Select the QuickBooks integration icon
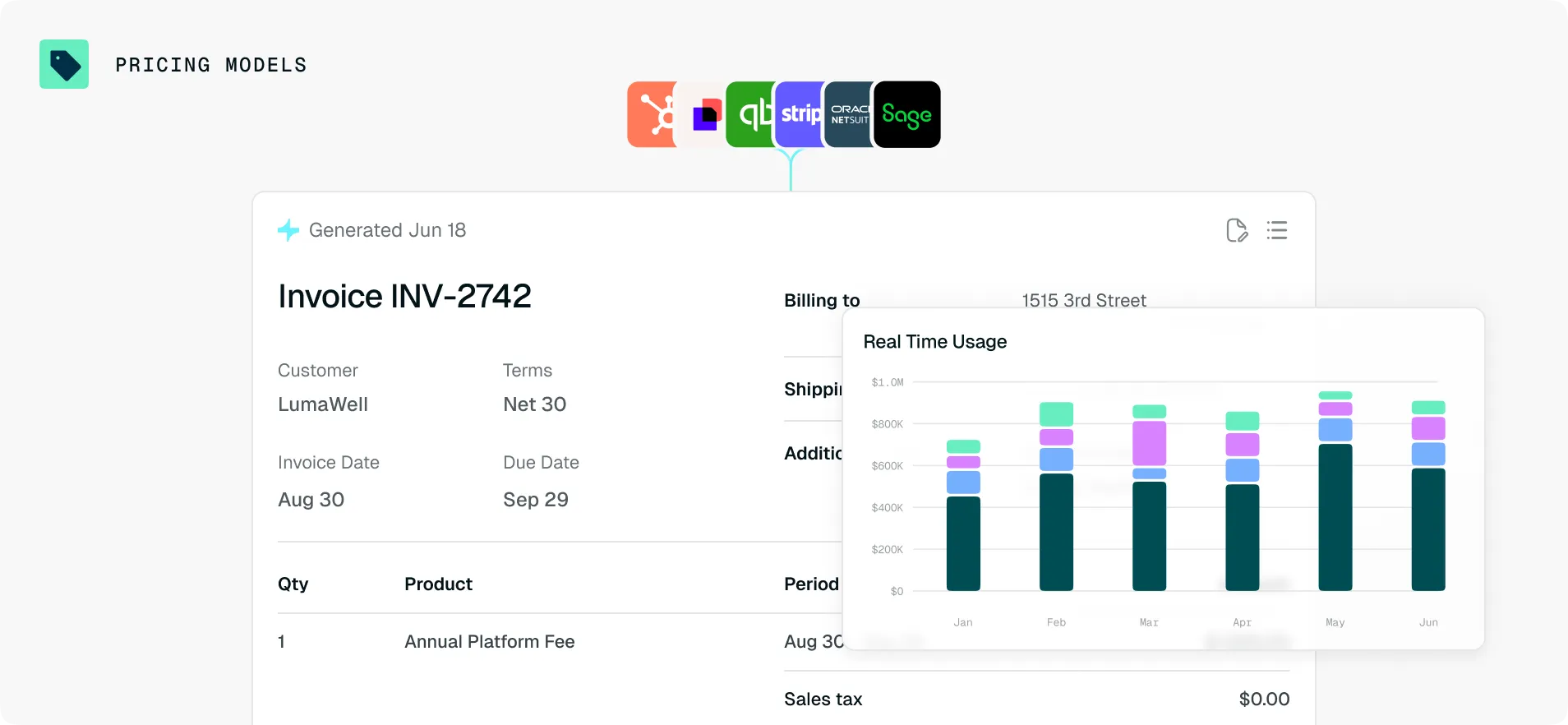Image resolution: width=1568 pixels, height=725 pixels. 749,114
